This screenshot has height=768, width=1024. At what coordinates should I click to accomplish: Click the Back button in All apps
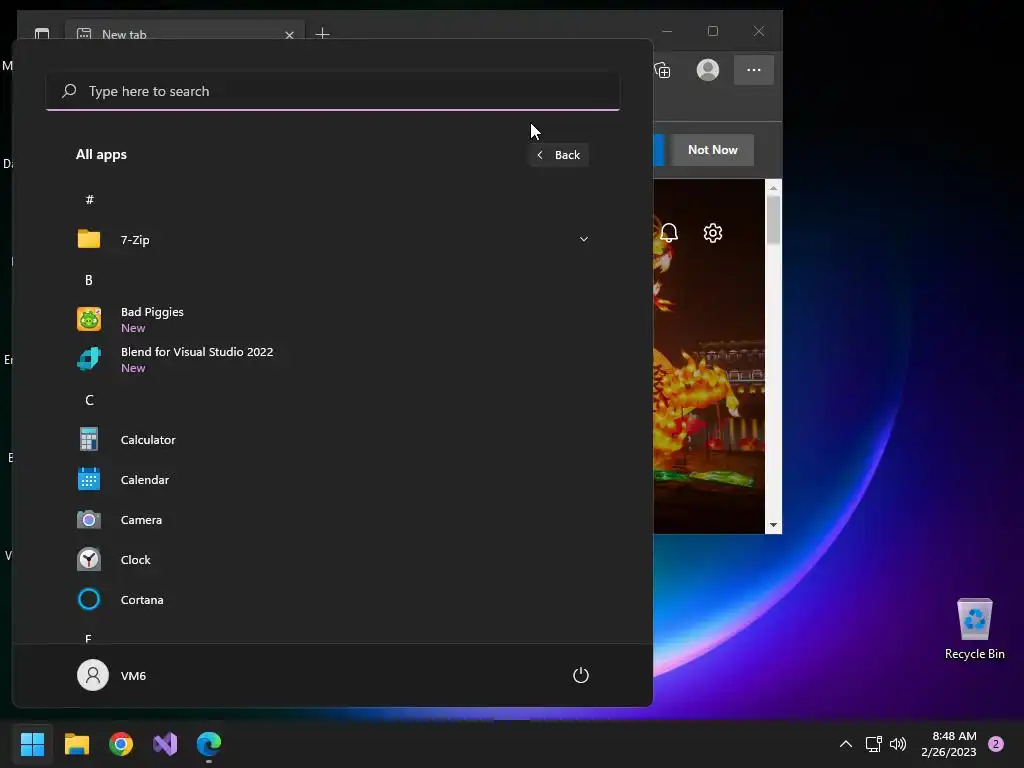click(x=559, y=155)
